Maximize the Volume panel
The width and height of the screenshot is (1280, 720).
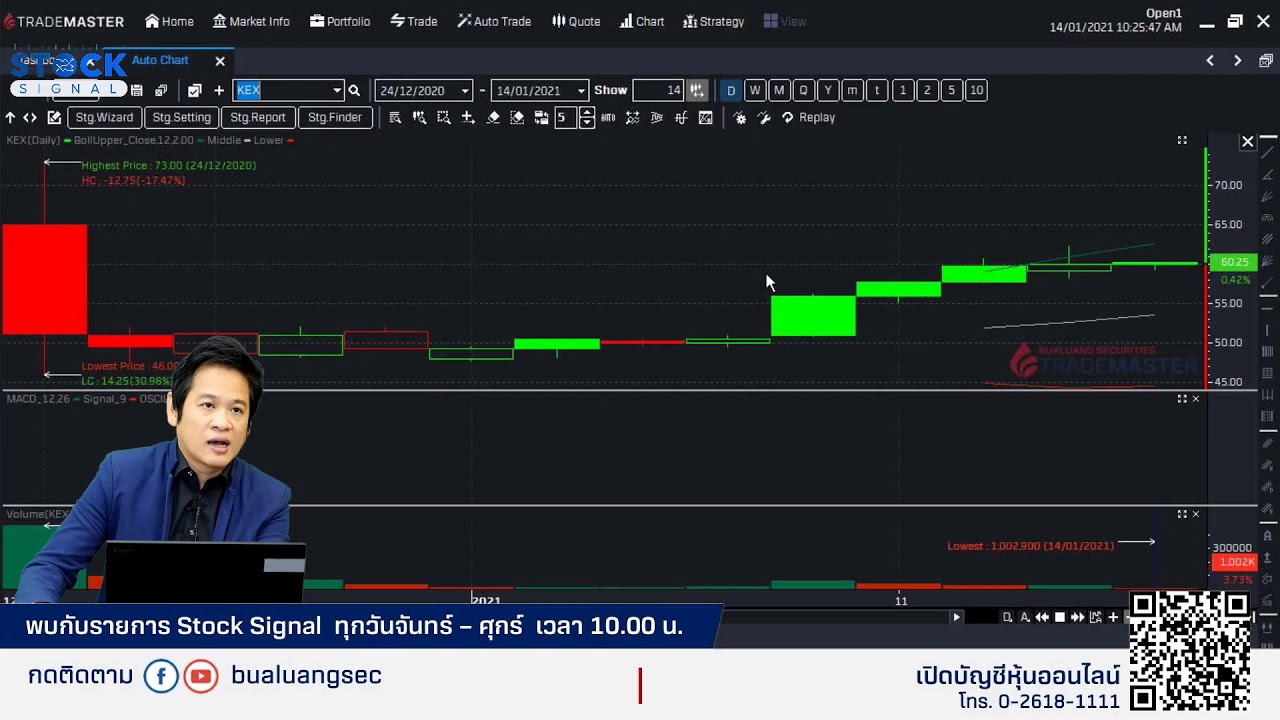tap(1182, 514)
